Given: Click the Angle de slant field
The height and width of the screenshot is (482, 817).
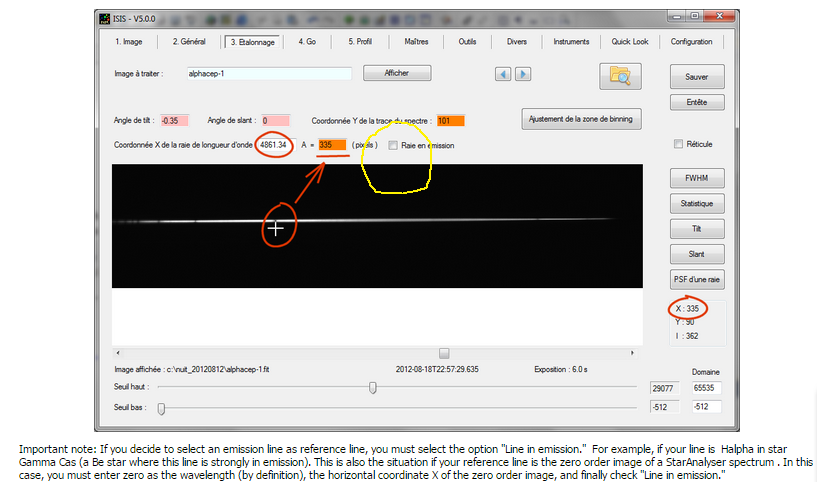Looking at the screenshot, I should click(275, 121).
